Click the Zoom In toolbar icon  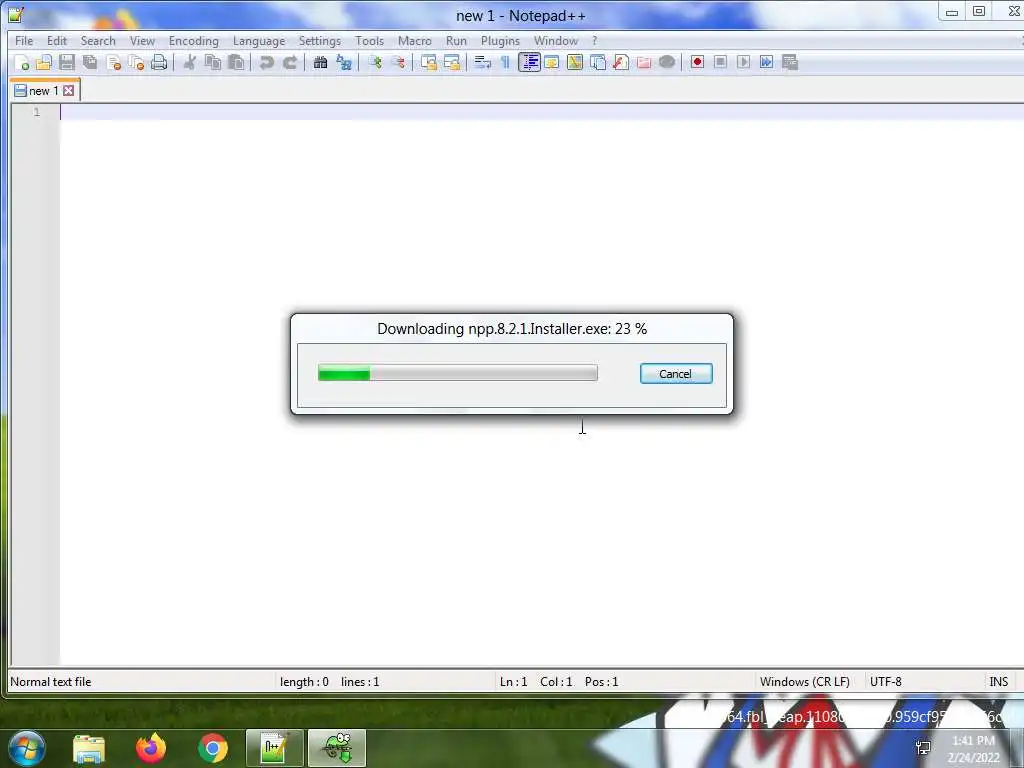[375, 63]
